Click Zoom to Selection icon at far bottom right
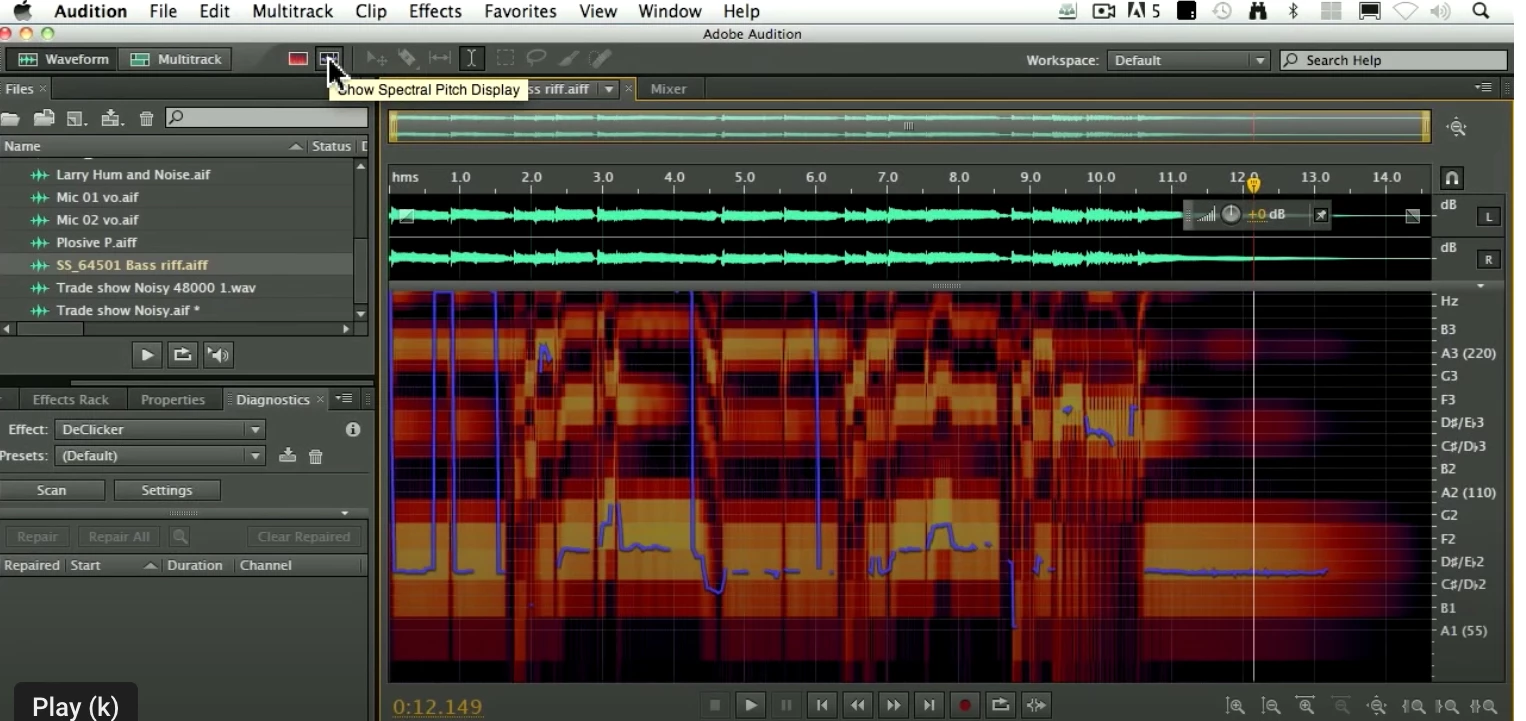Viewport: 1526px width, 721px height. pos(1485,706)
